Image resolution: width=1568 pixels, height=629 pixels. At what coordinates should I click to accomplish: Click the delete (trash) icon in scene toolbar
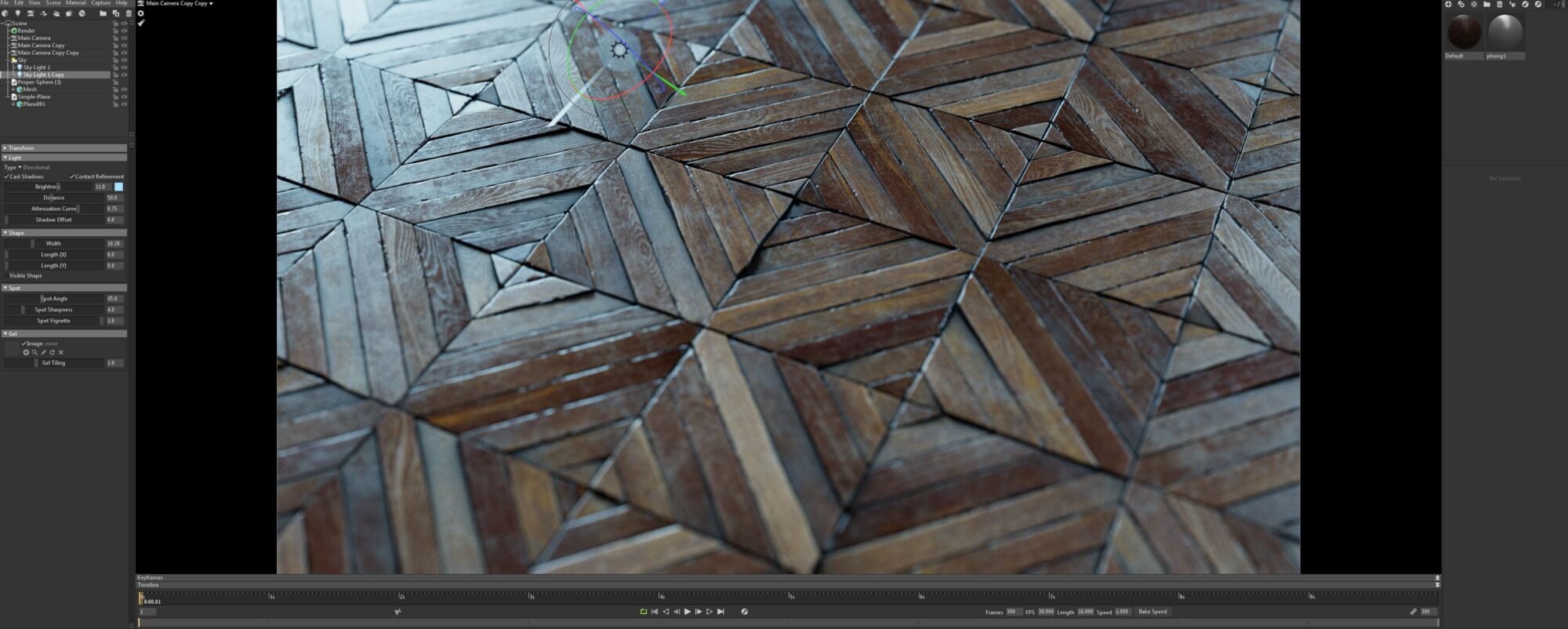pyautogui.click(x=129, y=13)
